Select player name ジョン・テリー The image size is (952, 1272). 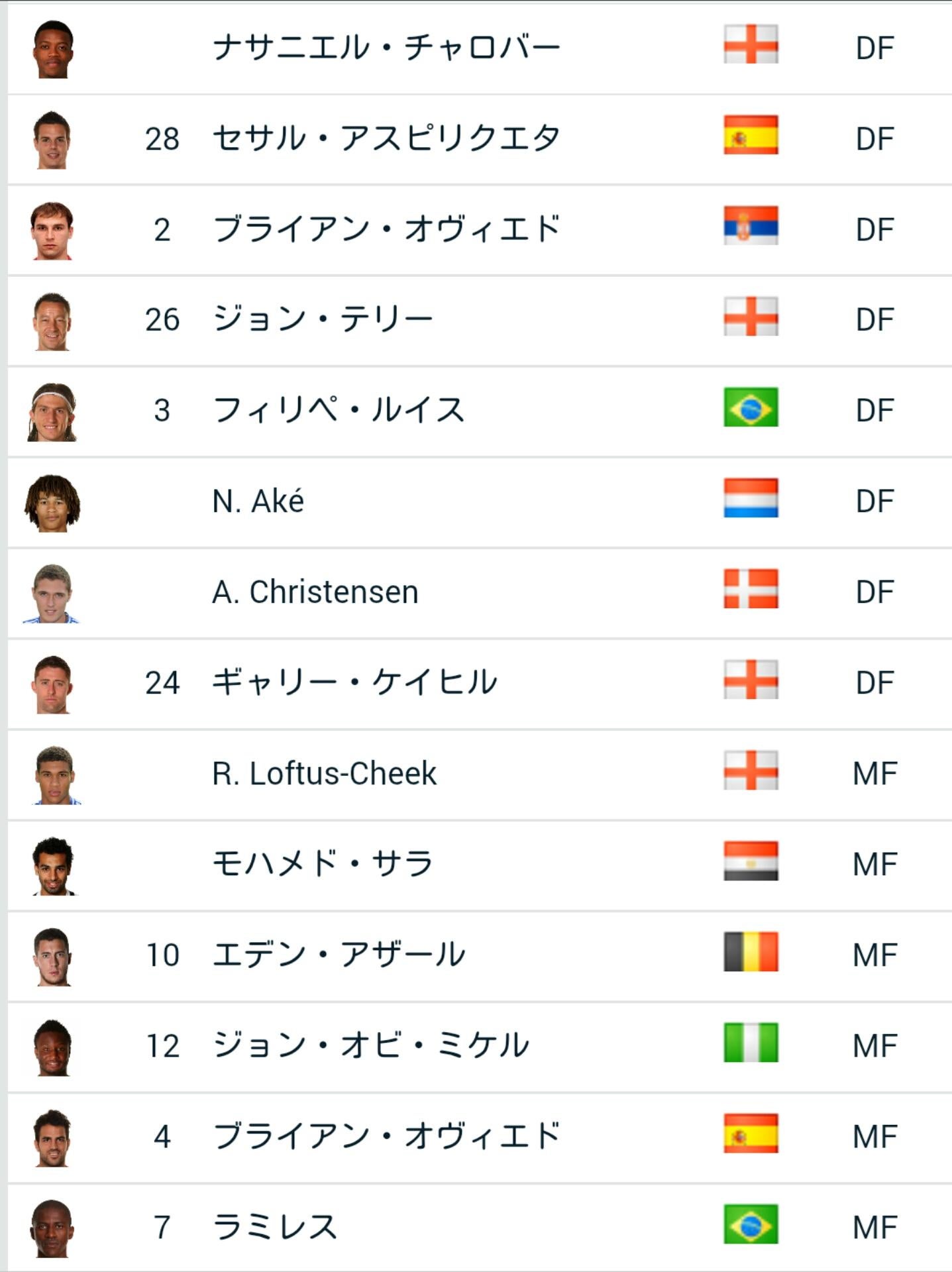[x=322, y=320]
